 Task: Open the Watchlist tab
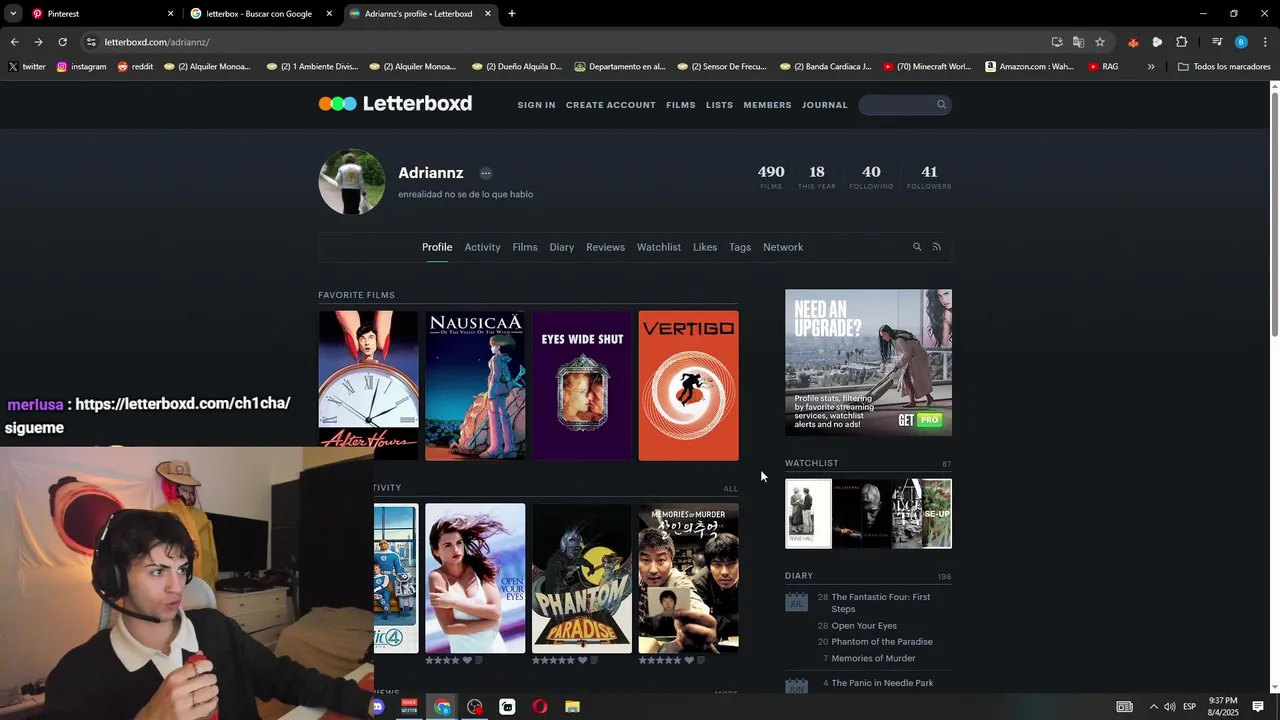pos(659,247)
